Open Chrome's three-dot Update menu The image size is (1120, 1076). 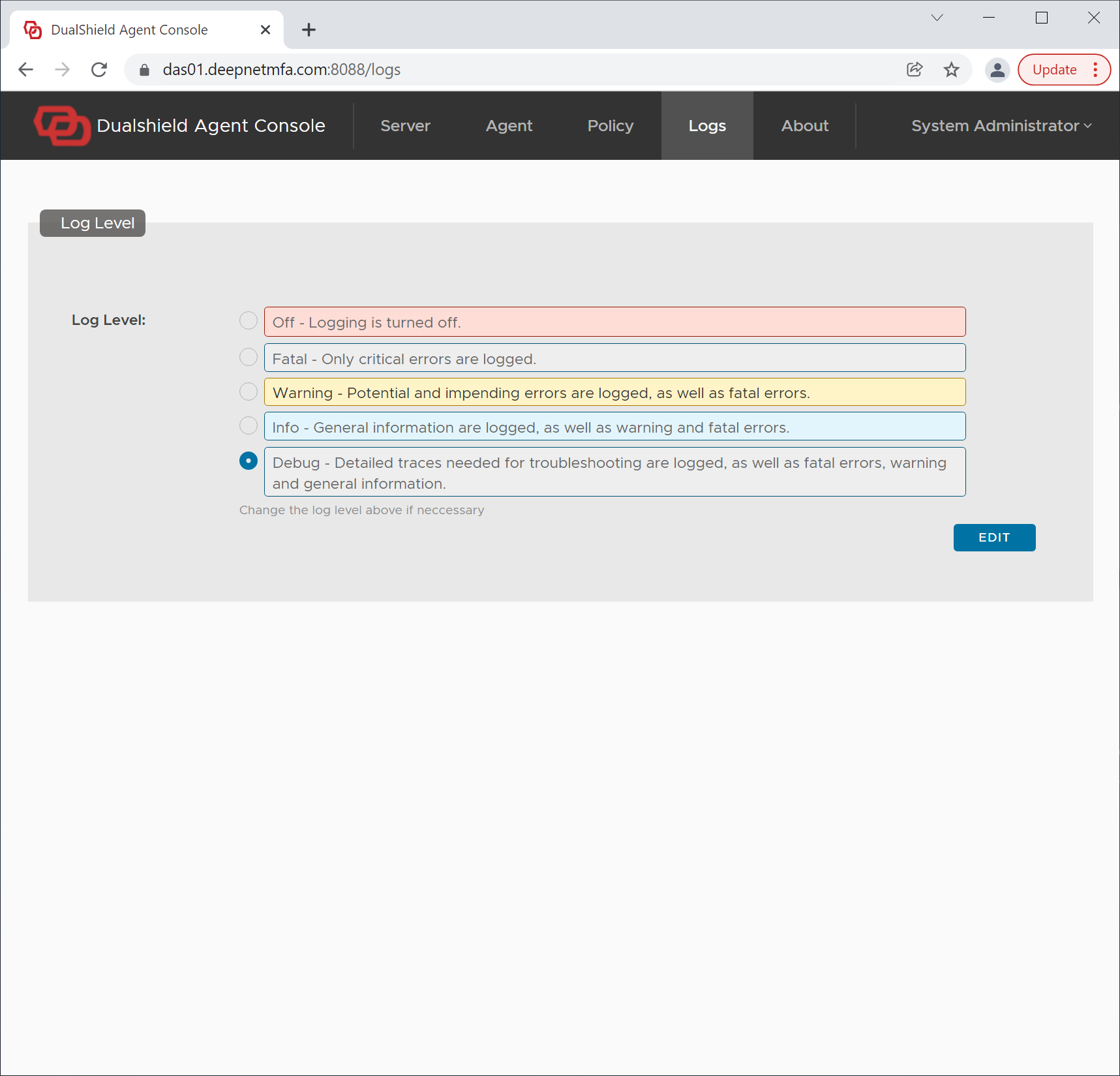(1095, 70)
